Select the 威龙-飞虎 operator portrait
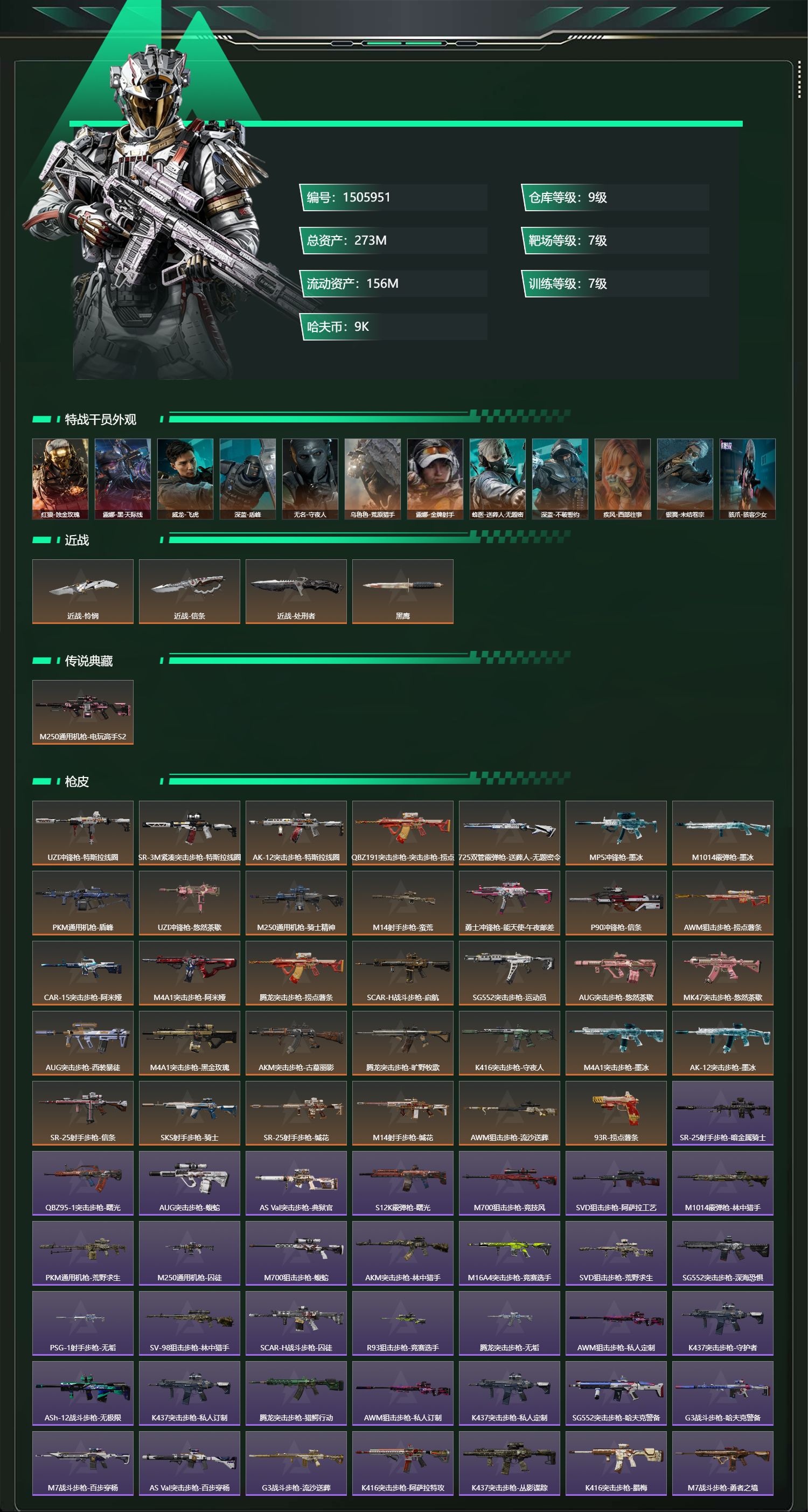 pos(185,478)
